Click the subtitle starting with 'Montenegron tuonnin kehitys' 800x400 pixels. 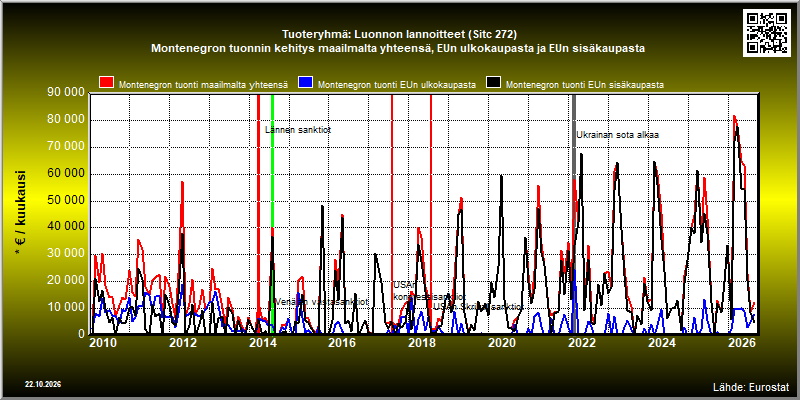coord(398,49)
